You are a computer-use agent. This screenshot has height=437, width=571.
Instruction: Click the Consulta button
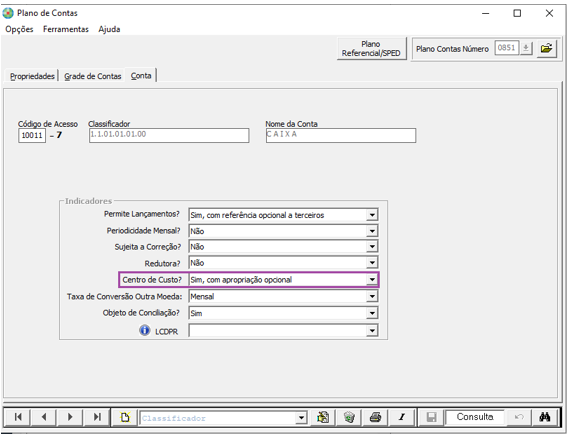(475, 417)
